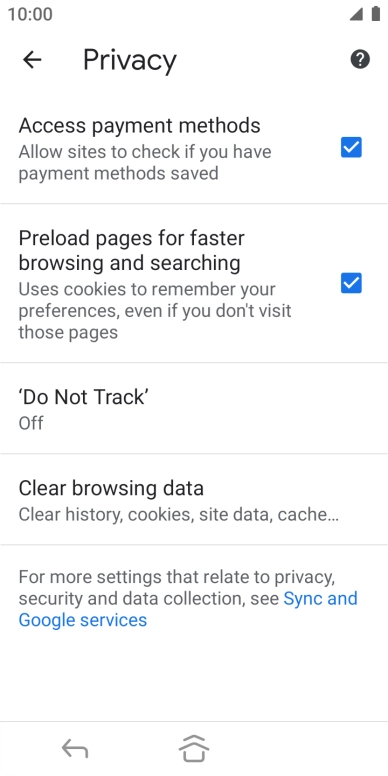Tap the Access payment methods title
The image size is (388, 776).
pyautogui.click(x=140, y=126)
